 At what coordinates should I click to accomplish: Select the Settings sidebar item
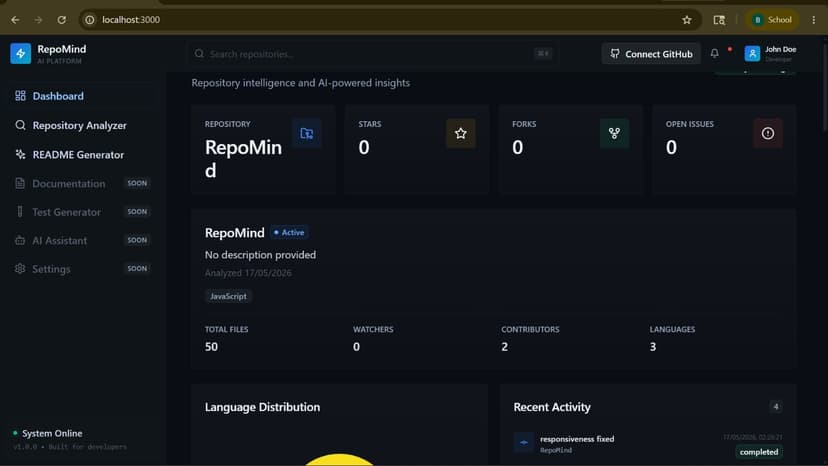82,269
